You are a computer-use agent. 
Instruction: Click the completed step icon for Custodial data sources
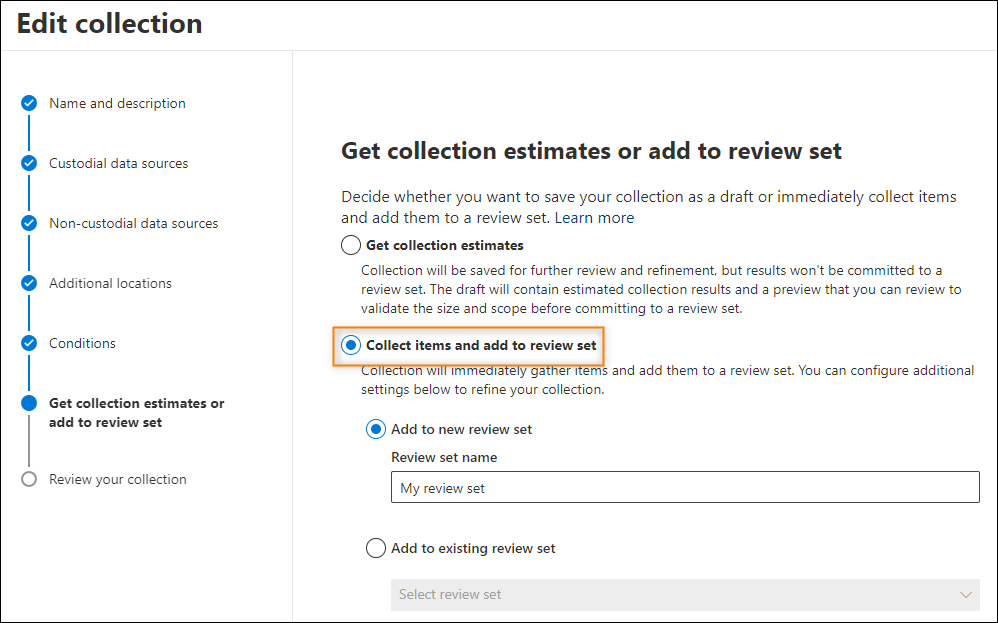(29, 163)
